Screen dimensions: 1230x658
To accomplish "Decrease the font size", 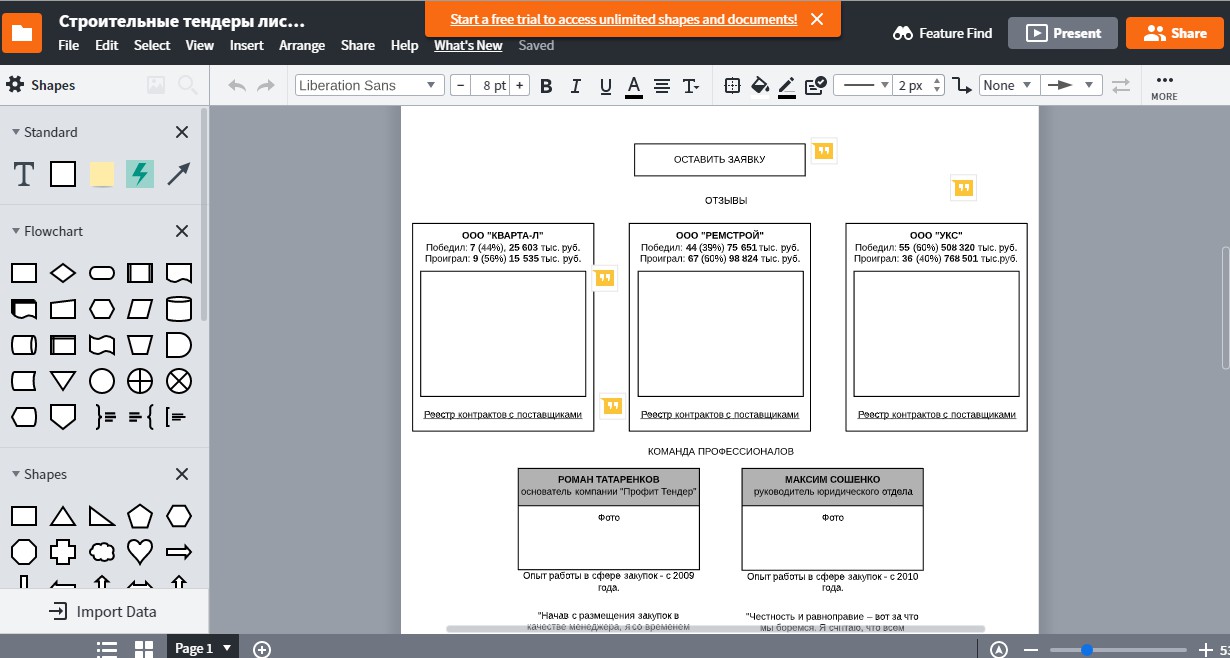I will coord(460,85).
